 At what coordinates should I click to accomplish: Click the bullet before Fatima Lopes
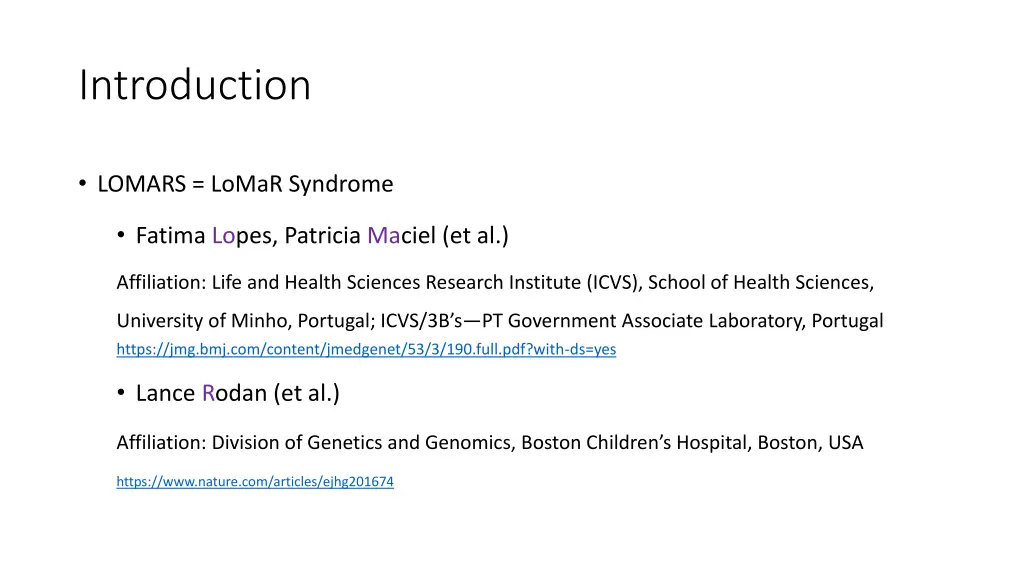tap(121, 235)
